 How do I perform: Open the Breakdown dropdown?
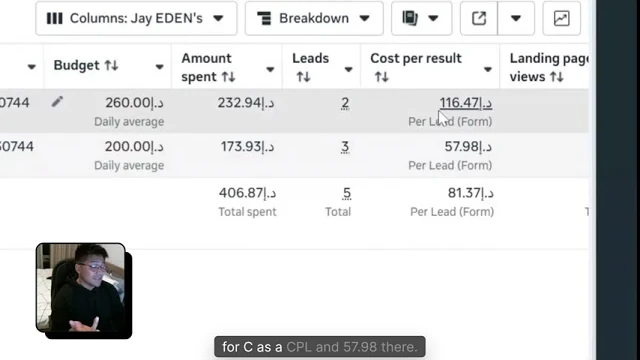point(314,18)
